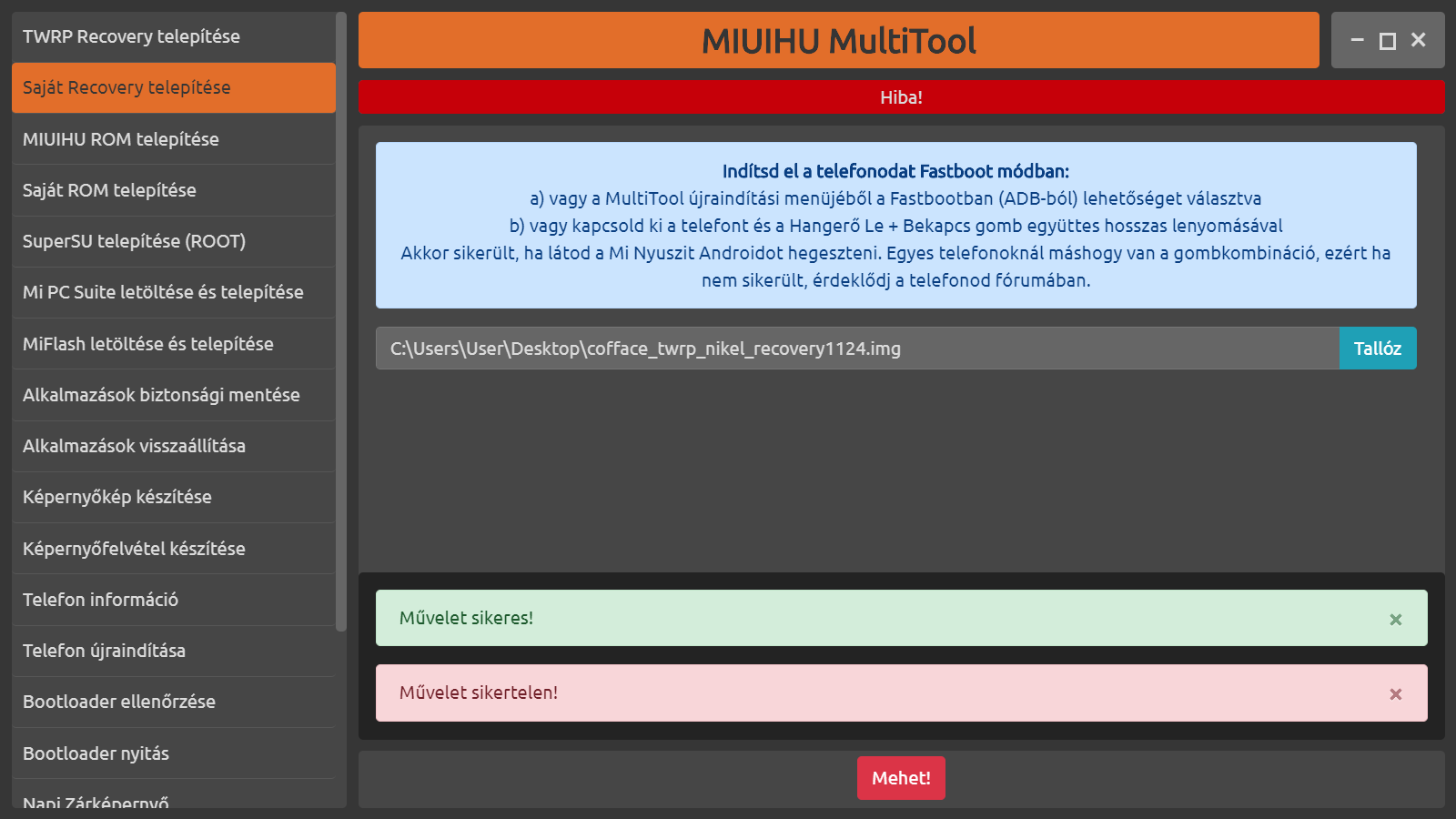Go to Saját ROM telepítése
The height and width of the screenshot is (819, 1456).
click(174, 190)
